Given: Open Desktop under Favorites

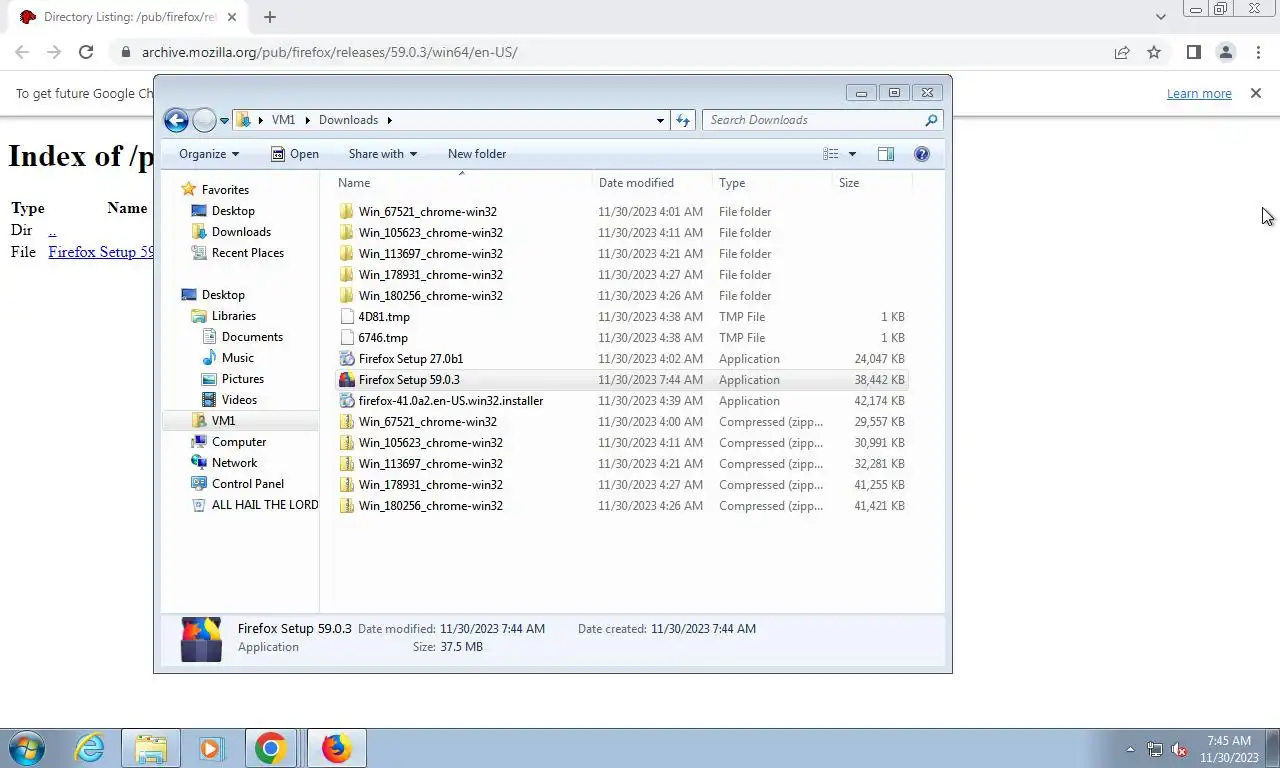Looking at the screenshot, I should click(233, 211).
